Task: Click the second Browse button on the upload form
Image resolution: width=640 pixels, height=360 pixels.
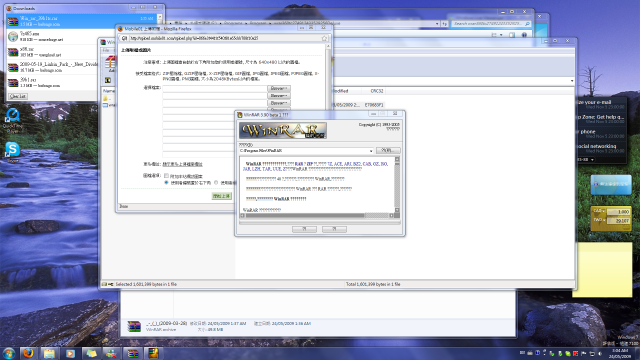Action: coord(279,96)
